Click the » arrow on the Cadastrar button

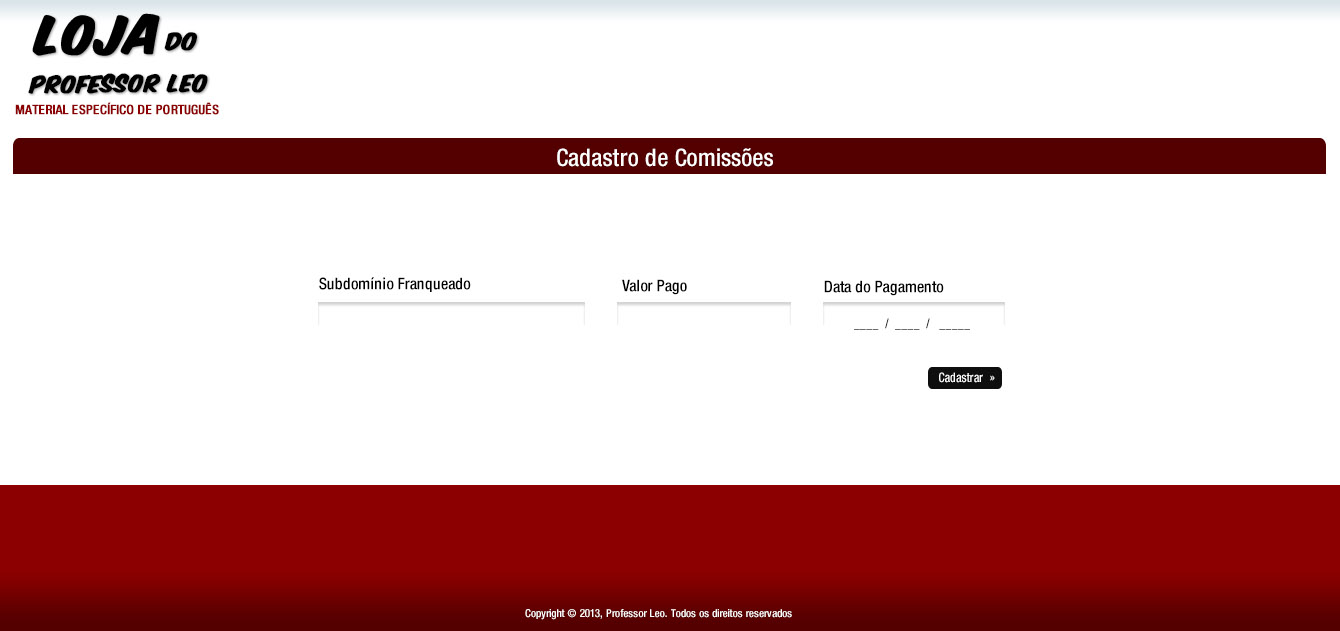point(992,378)
